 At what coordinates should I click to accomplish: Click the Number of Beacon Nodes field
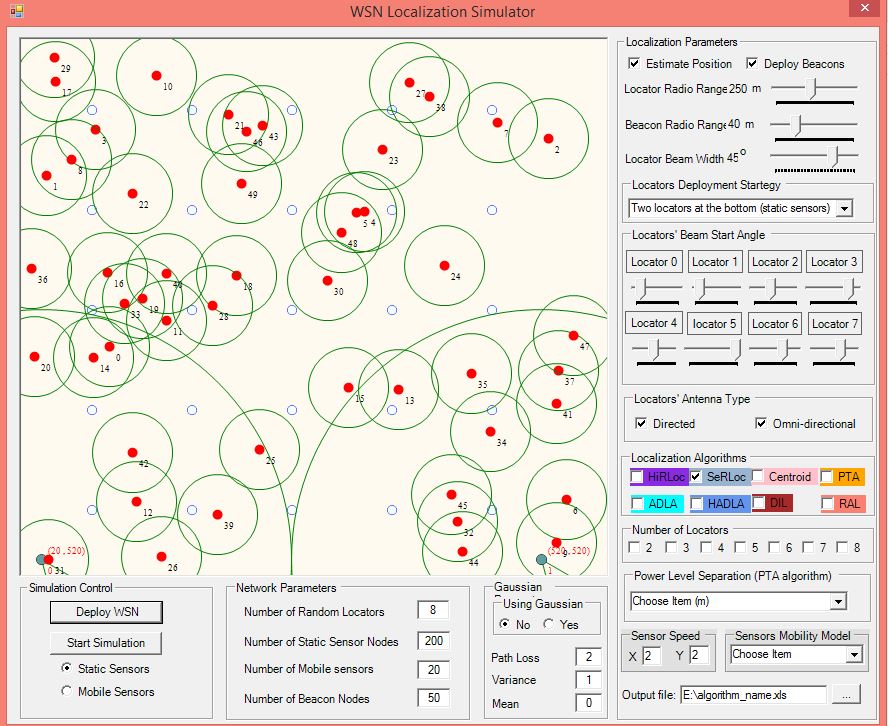pyautogui.click(x=433, y=698)
